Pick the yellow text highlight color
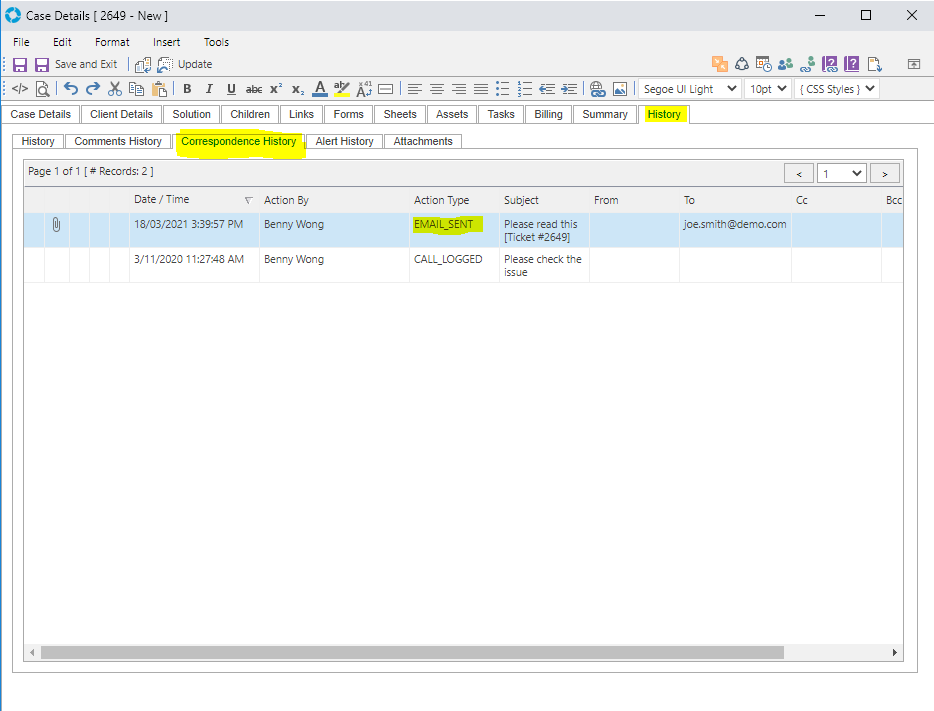This screenshot has height=711, width=934. pos(342,89)
